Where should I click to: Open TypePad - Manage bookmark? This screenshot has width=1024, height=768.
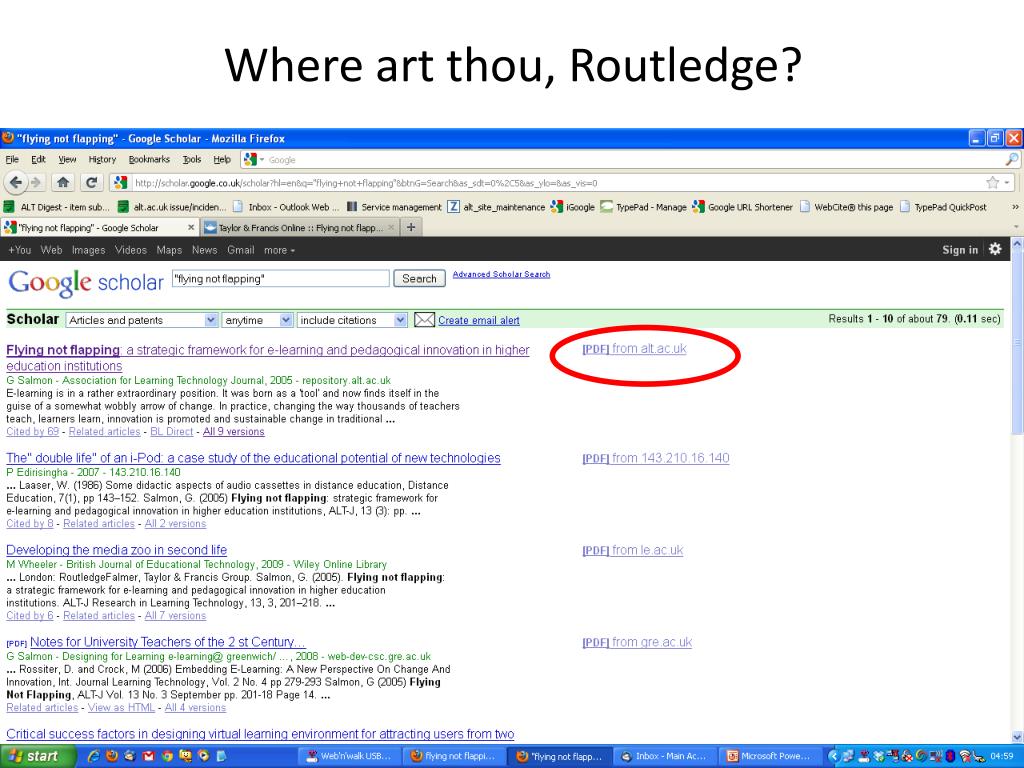click(644, 207)
